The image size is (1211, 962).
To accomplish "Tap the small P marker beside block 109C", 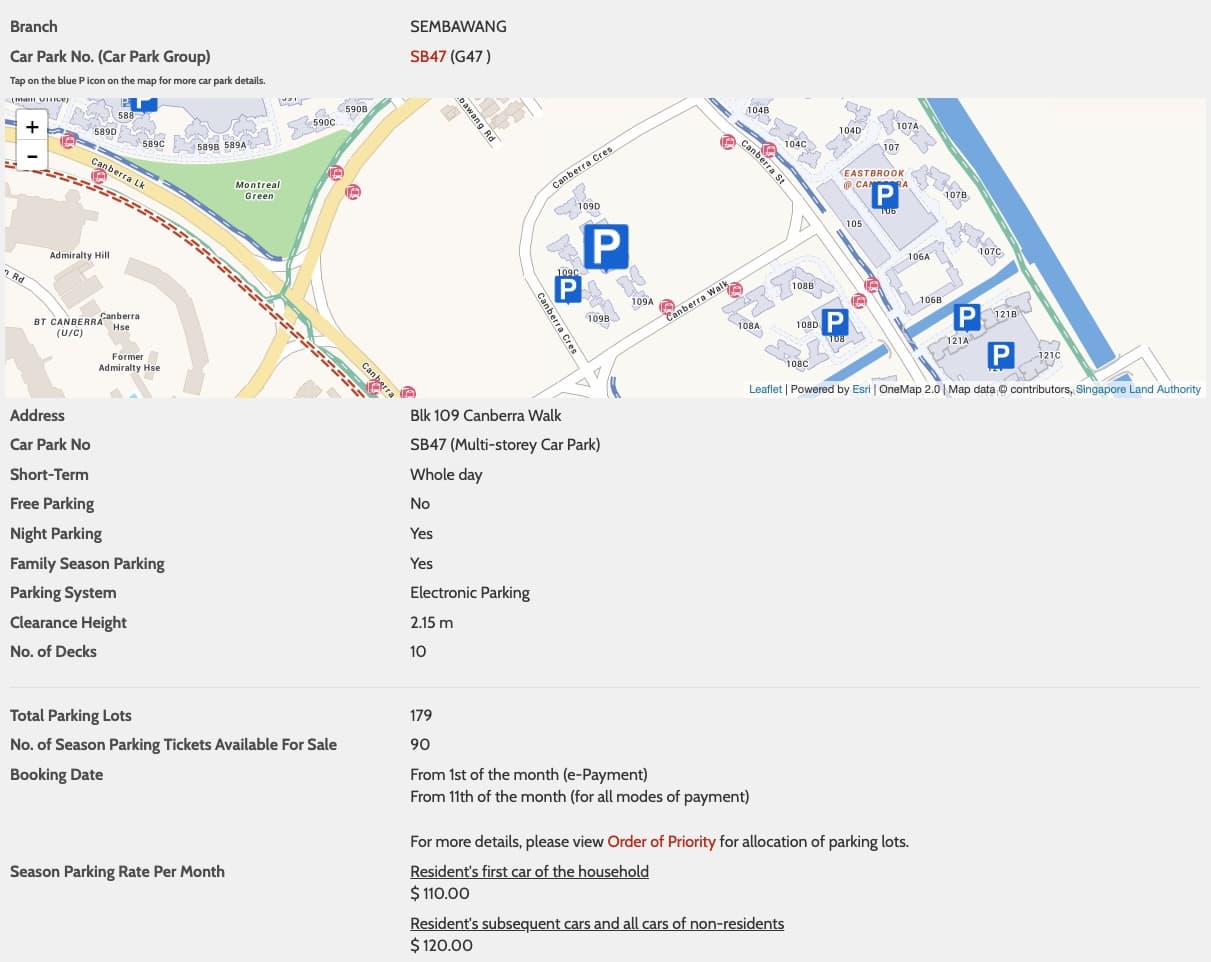I will click(568, 289).
